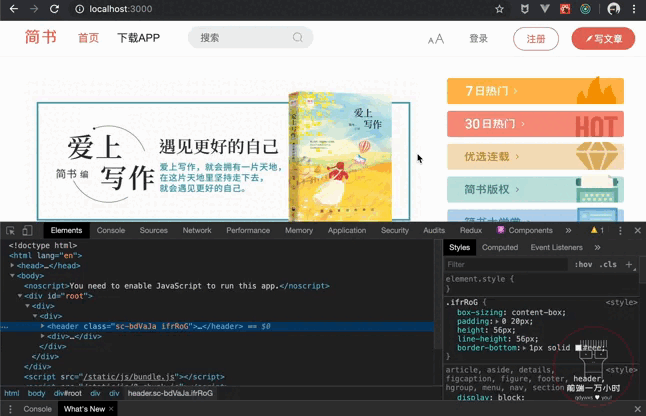This screenshot has height=416, width=646.
Task: Bookmark this page with the star icon
Action: click(x=499, y=9)
